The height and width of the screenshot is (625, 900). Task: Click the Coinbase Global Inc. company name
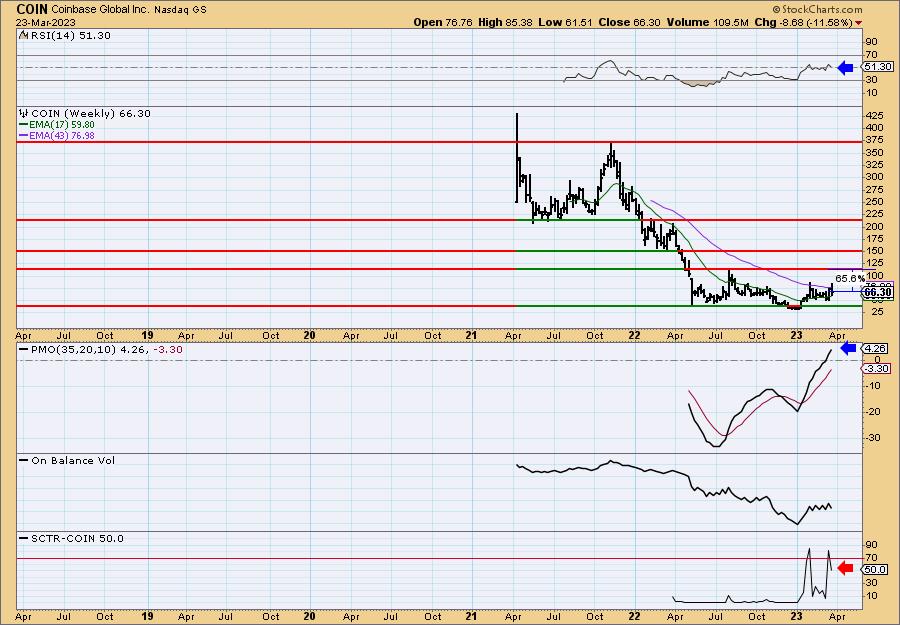click(100, 10)
